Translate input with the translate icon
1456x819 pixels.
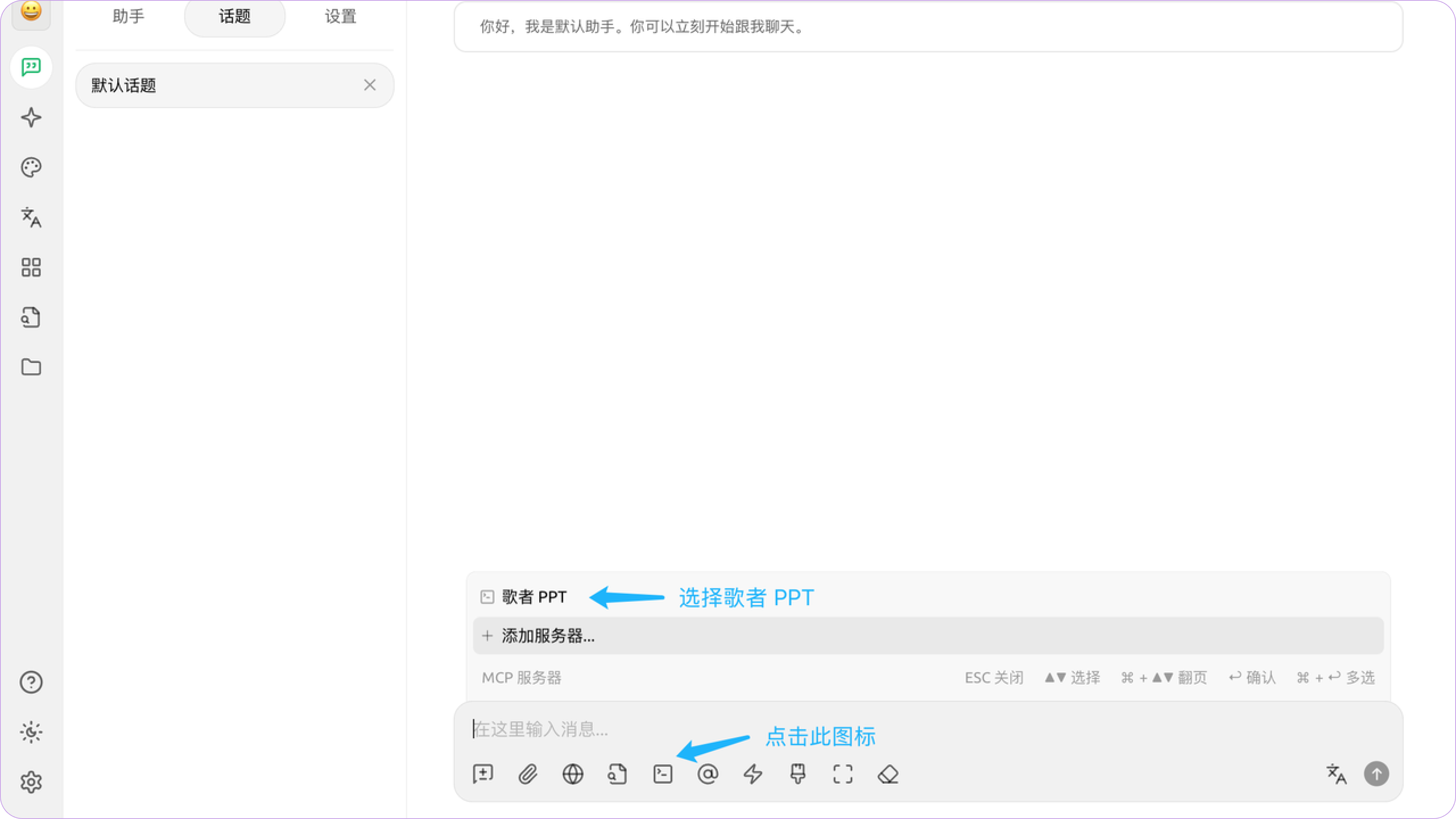click(x=1337, y=774)
